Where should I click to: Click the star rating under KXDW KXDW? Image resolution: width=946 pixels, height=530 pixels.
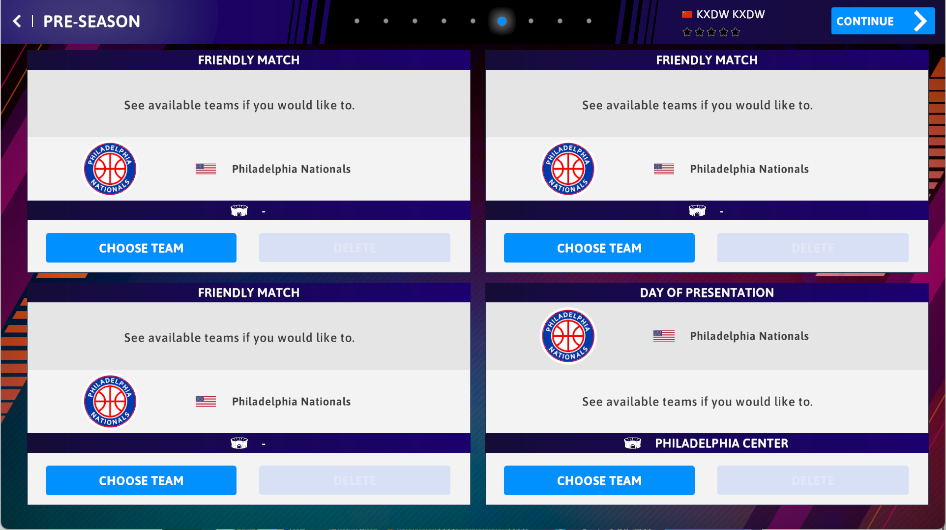(x=711, y=32)
